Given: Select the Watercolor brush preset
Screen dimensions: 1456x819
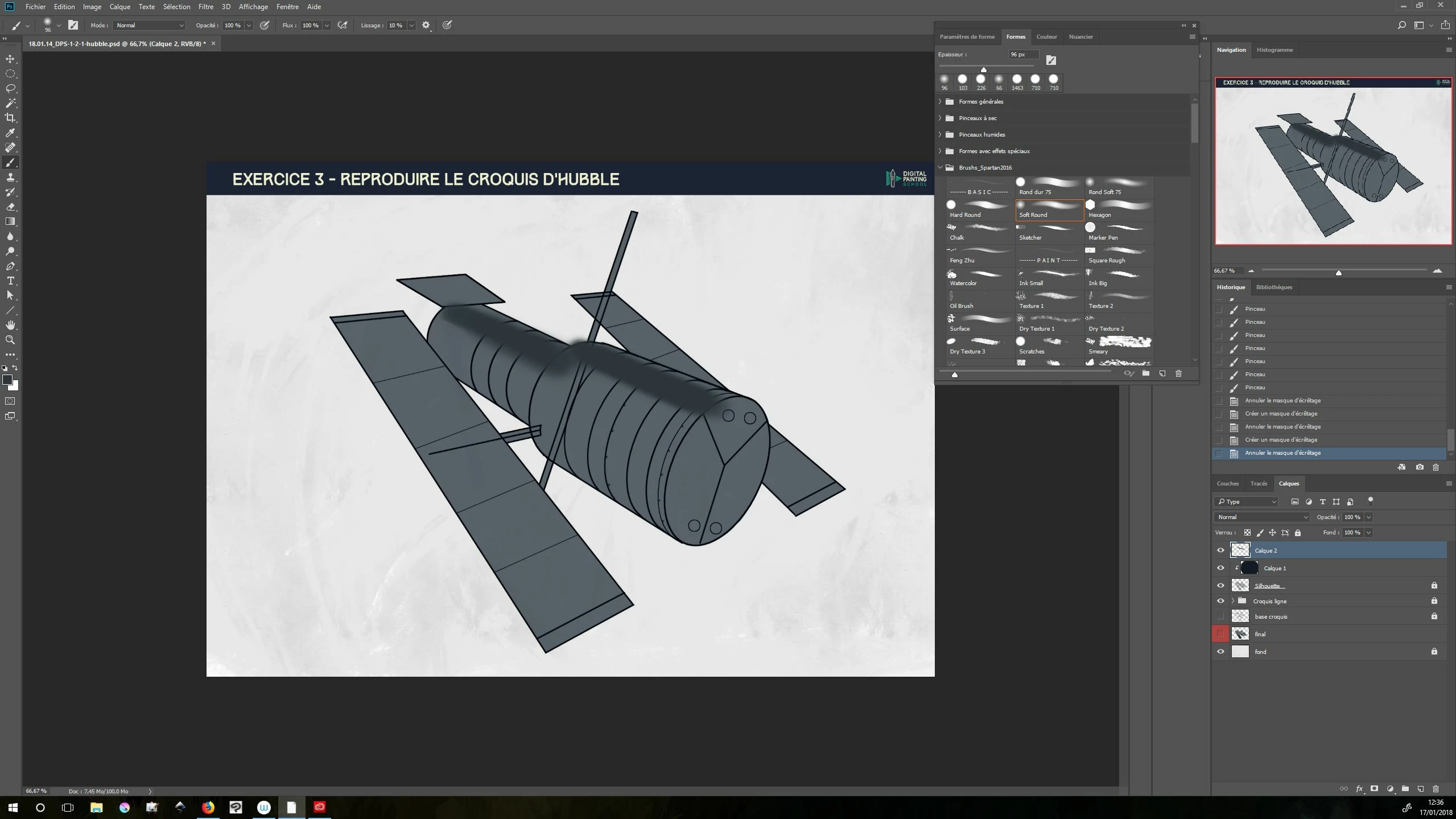Looking at the screenshot, I should pyautogui.click(x=980, y=278).
